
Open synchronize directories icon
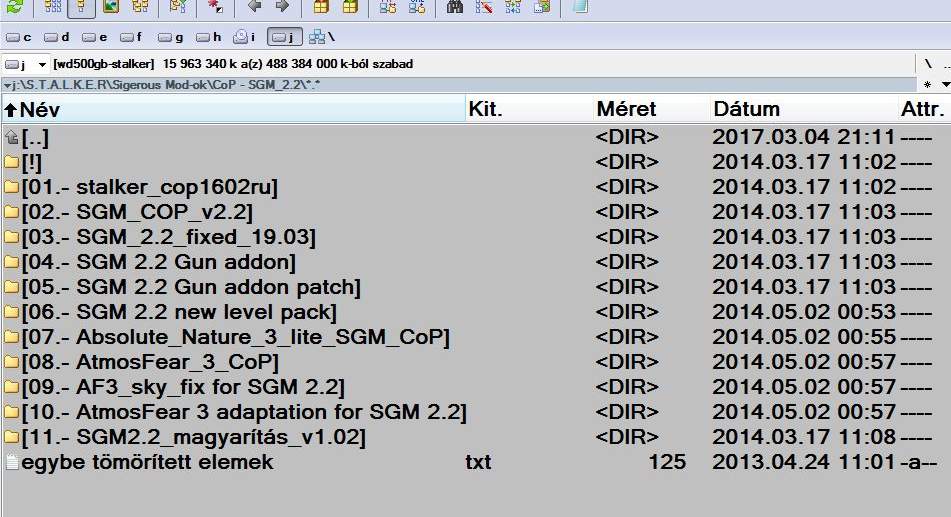click(512, 6)
